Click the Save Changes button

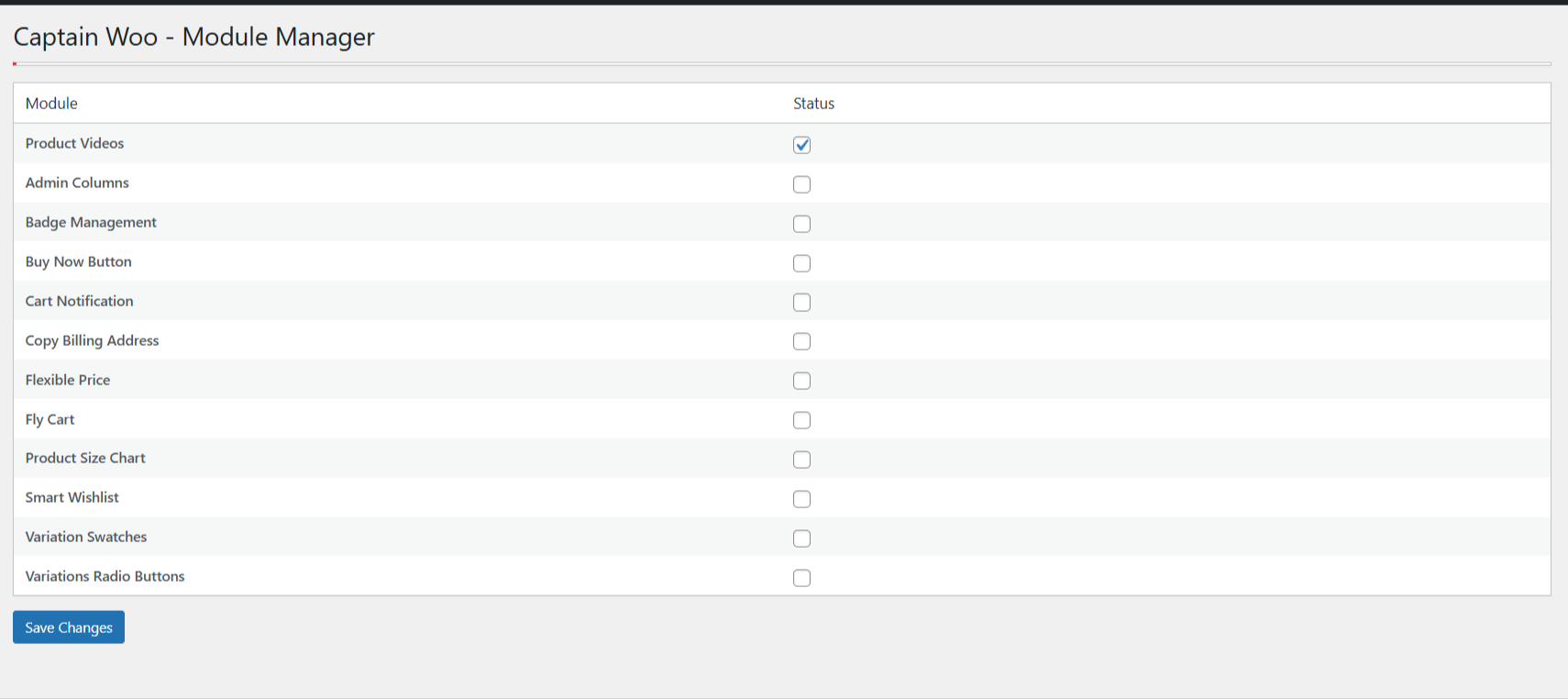(69, 627)
